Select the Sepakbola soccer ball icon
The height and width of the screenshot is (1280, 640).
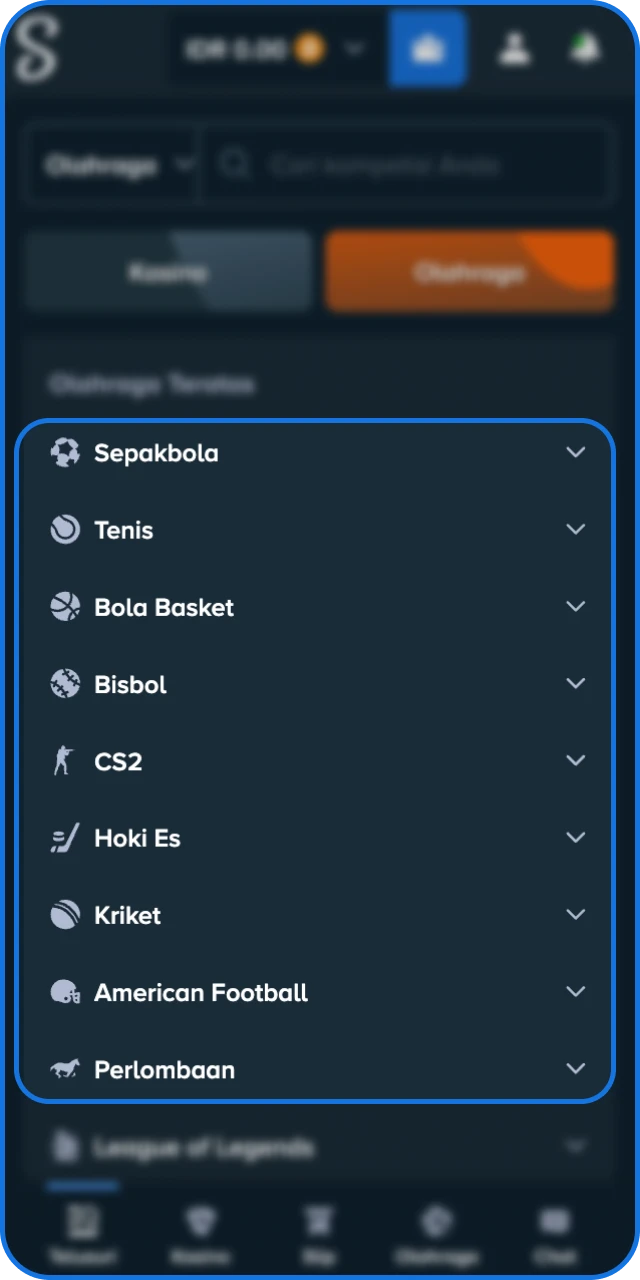pyautogui.click(x=65, y=452)
